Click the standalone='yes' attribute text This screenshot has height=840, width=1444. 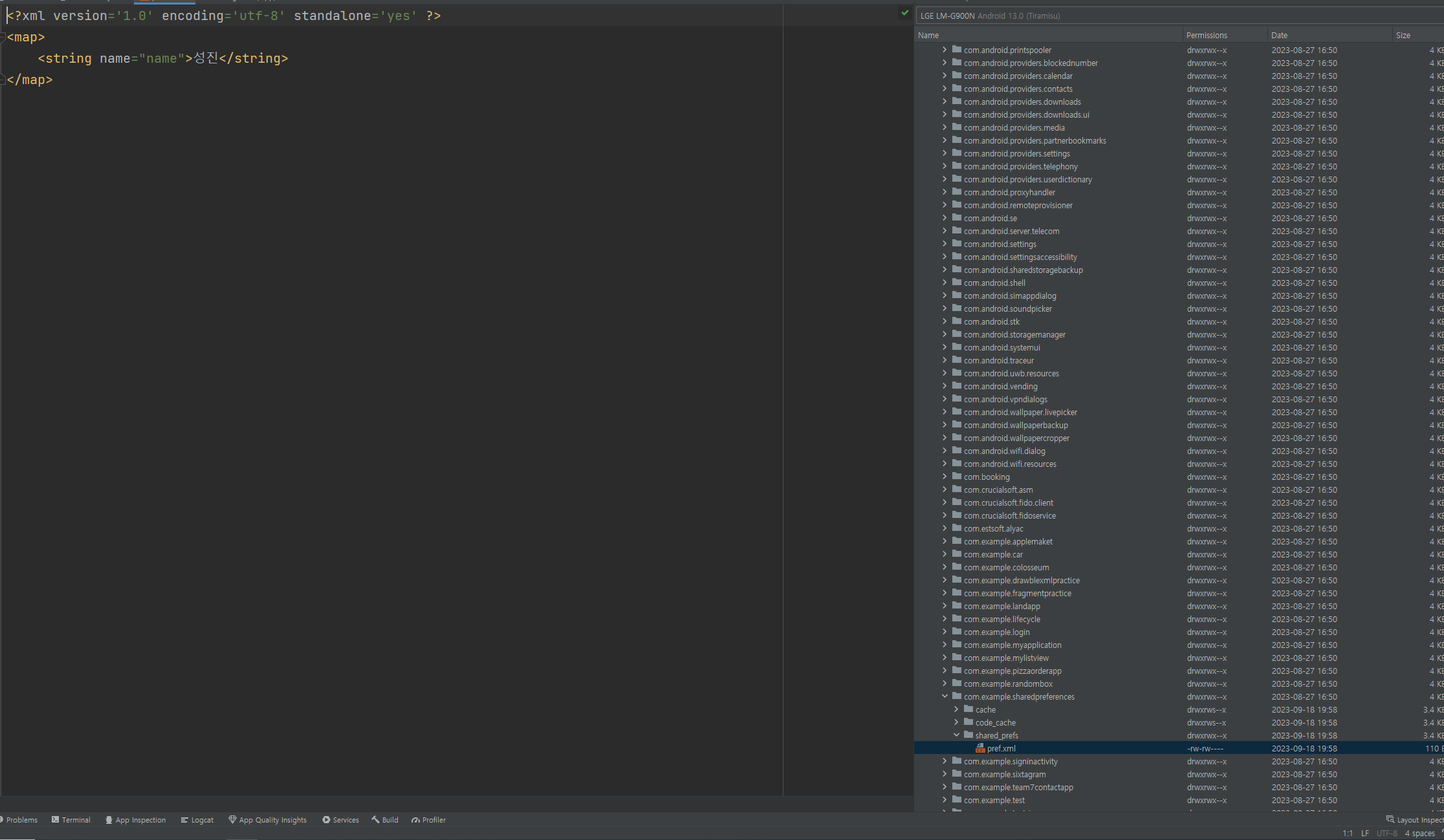(x=356, y=16)
